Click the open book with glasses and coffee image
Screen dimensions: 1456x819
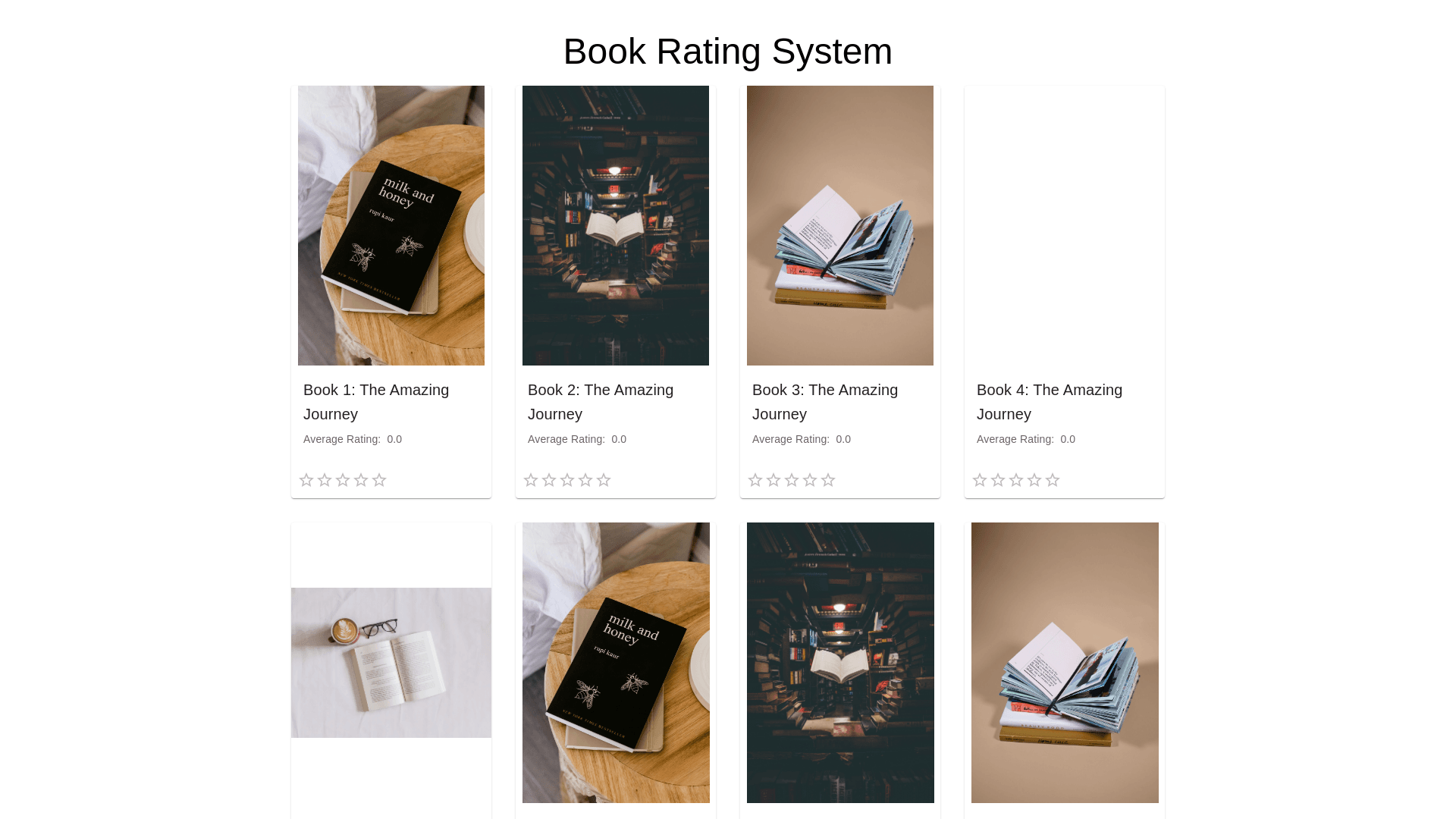click(391, 663)
